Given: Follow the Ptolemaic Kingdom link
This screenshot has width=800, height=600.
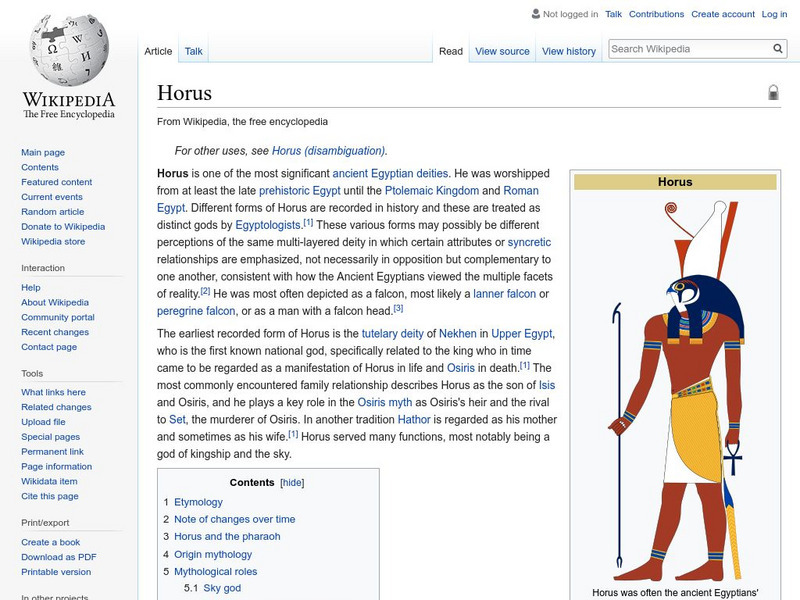Looking at the screenshot, I should point(432,190).
